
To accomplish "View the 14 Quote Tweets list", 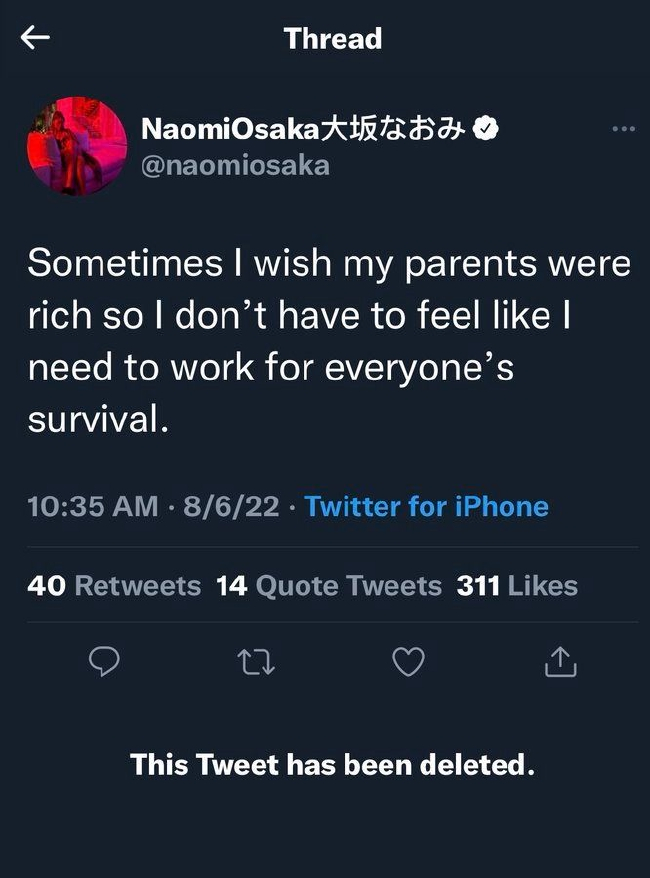I will (x=329, y=585).
